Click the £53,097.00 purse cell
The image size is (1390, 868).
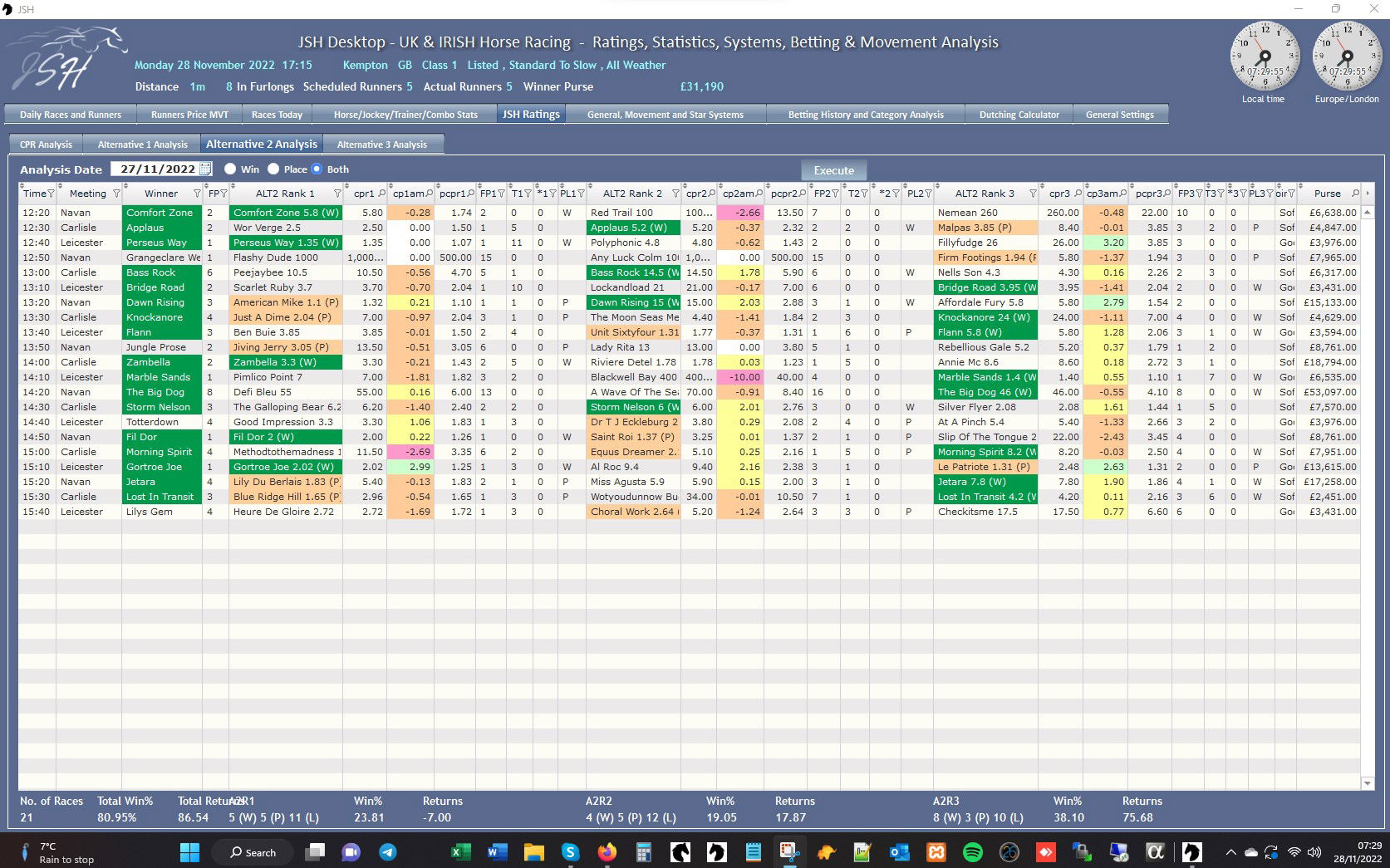(x=1329, y=392)
